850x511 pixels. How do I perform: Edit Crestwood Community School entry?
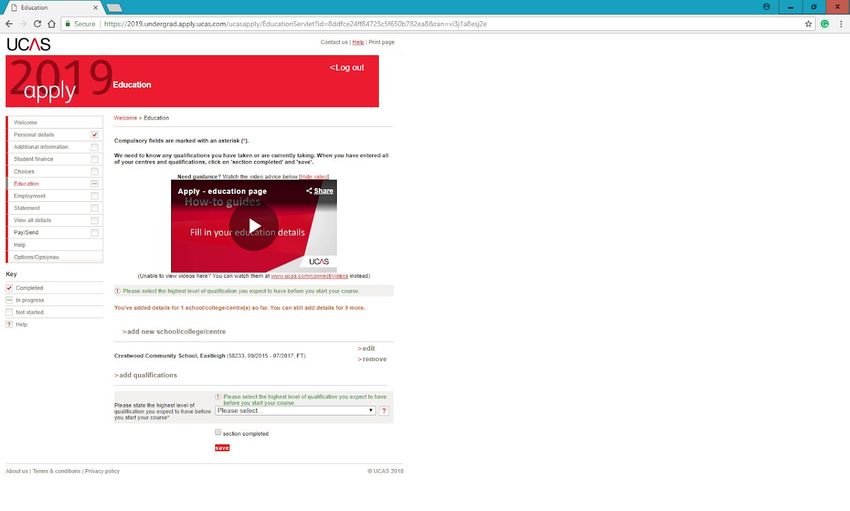366,348
